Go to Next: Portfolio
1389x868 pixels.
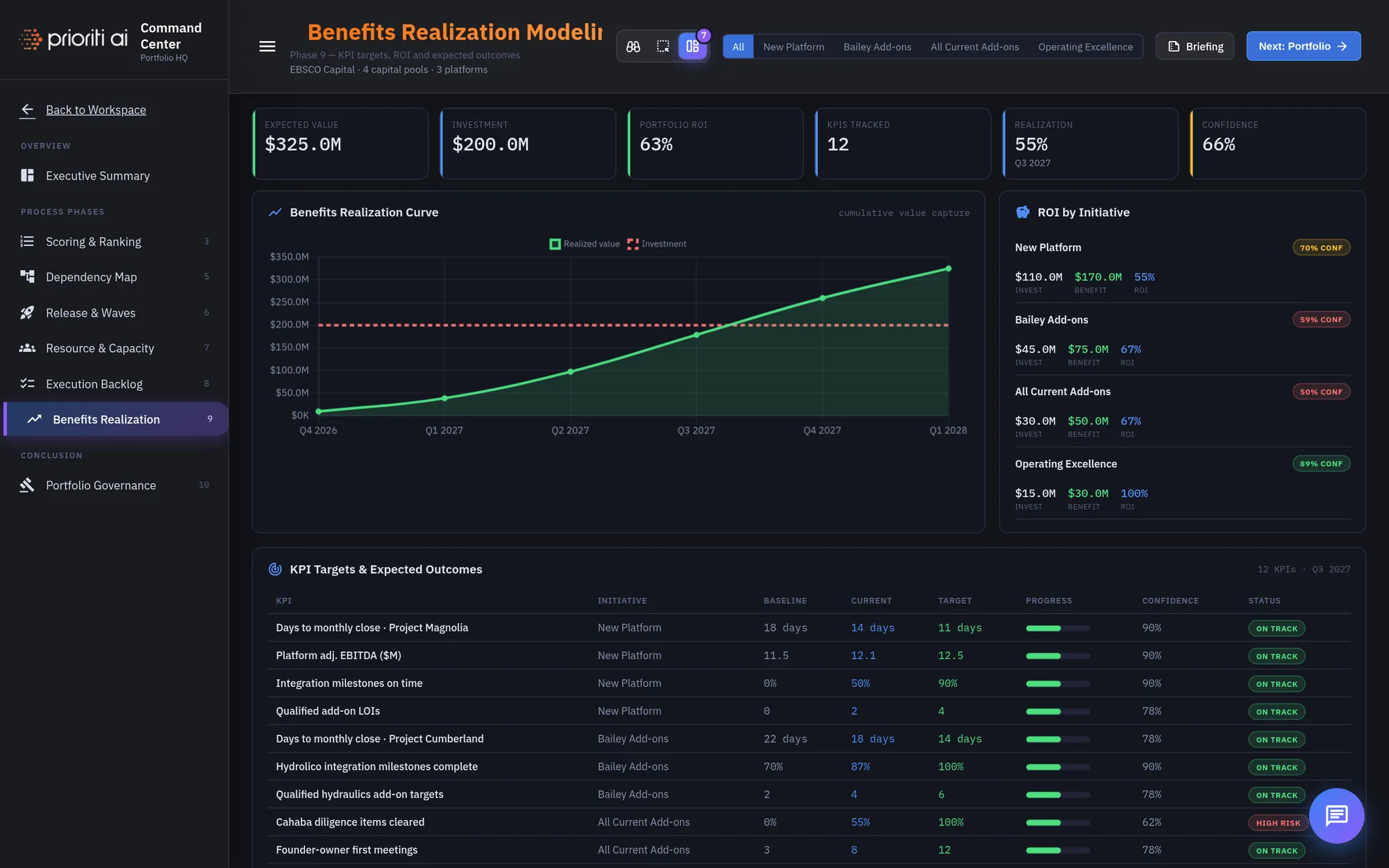pos(1304,47)
